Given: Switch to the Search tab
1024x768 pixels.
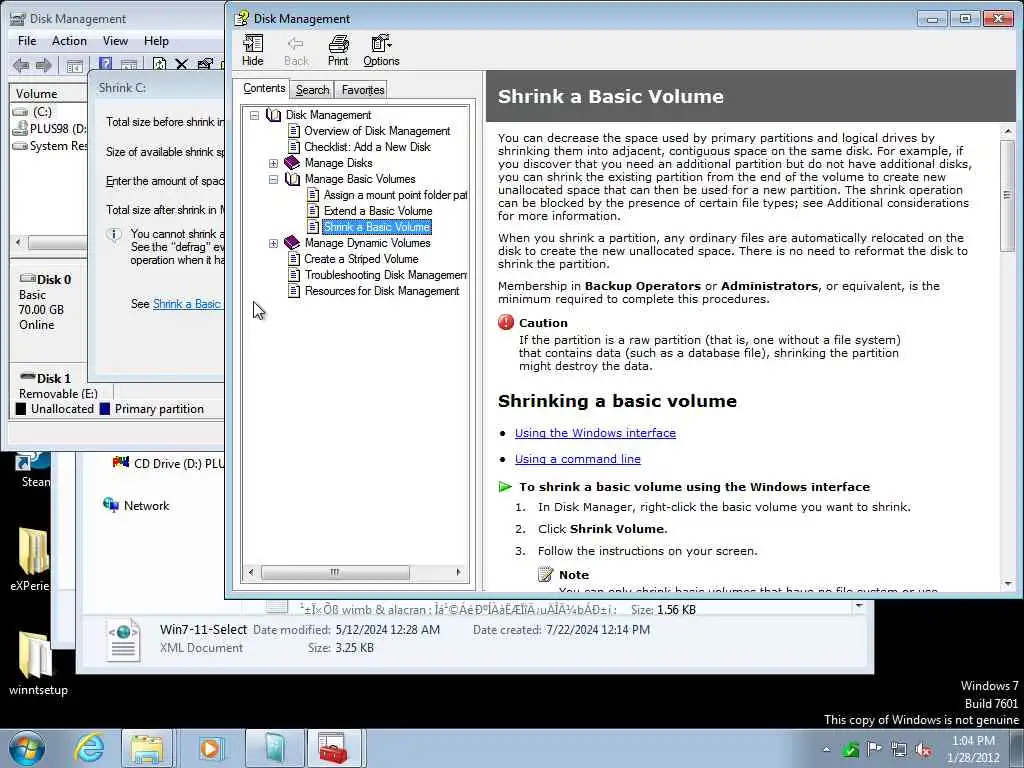Looking at the screenshot, I should 312,89.
